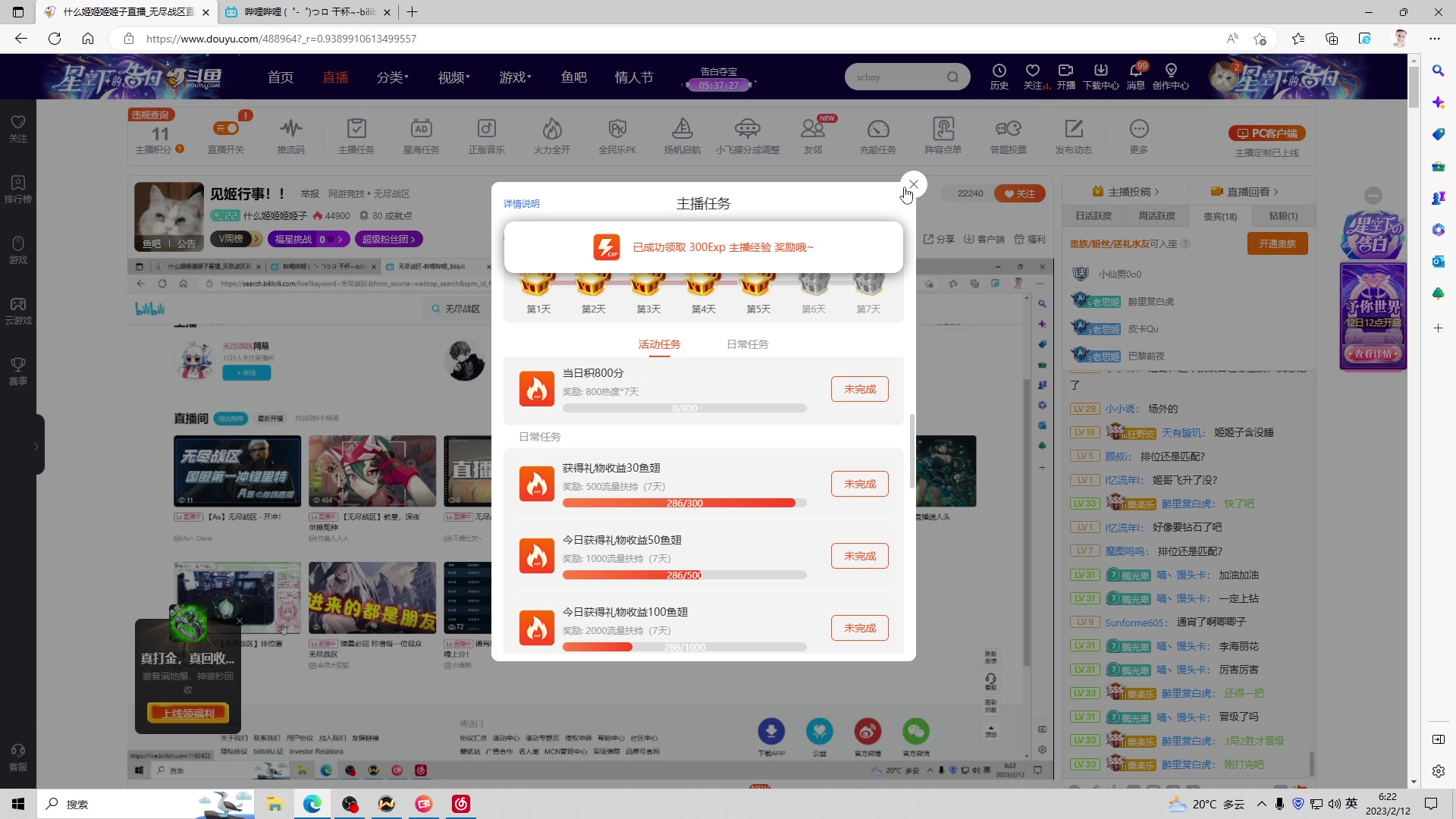Open Windows Start menu

point(18,804)
